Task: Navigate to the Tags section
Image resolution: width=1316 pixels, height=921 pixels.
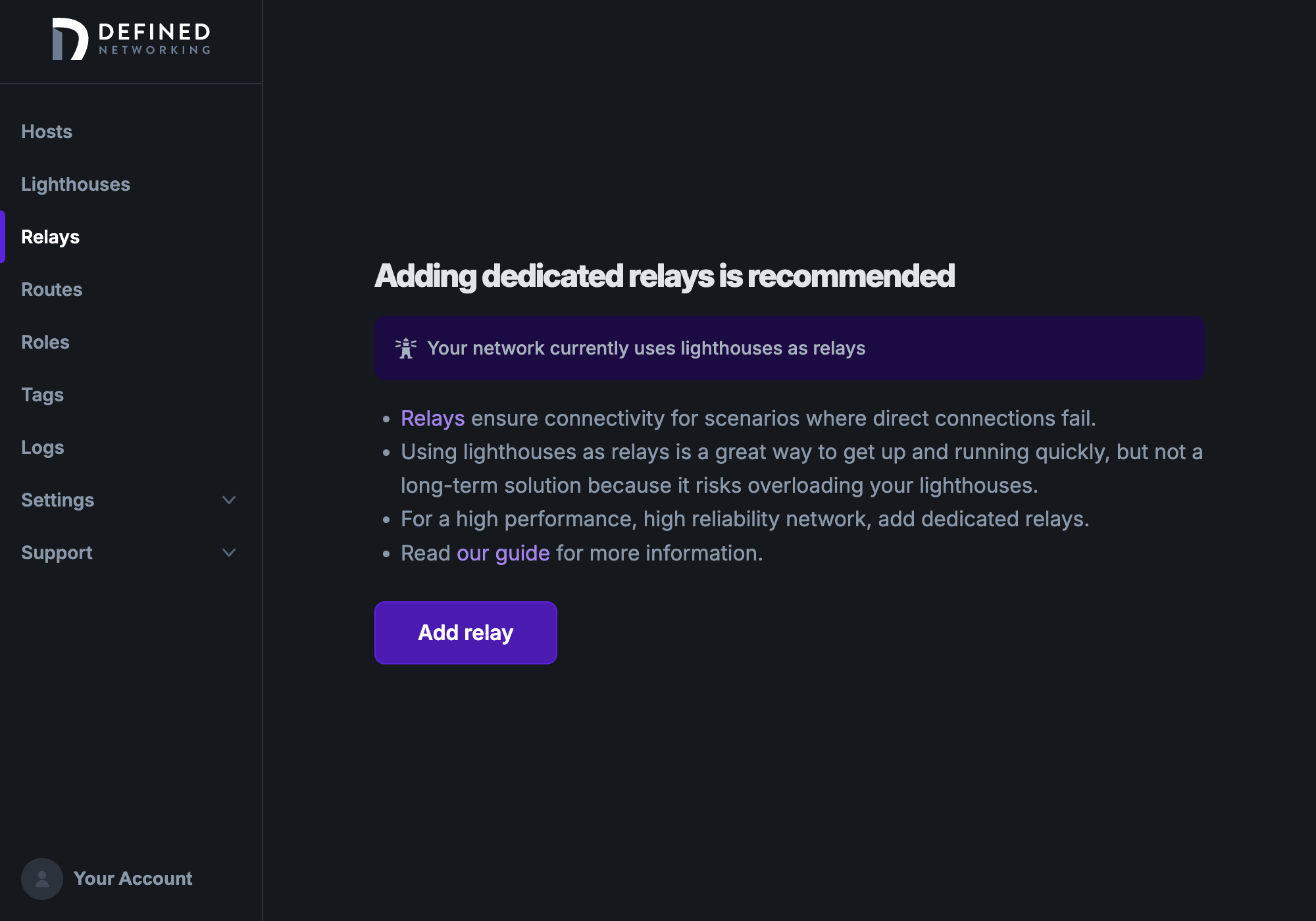Action: pyautogui.click(x=42, y=395)
